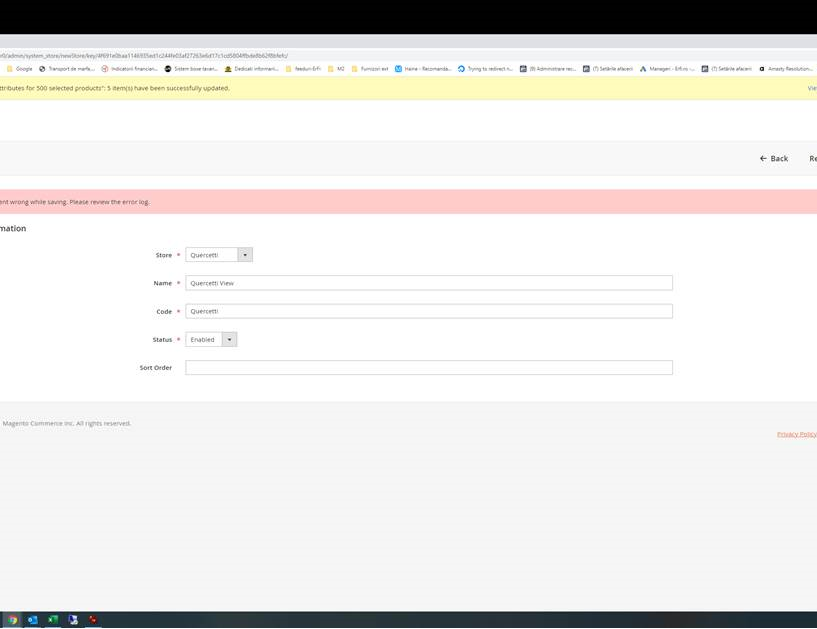Open the Amasty Resolution bookmark
Viewport: 817px width, 629px height.
786,69
